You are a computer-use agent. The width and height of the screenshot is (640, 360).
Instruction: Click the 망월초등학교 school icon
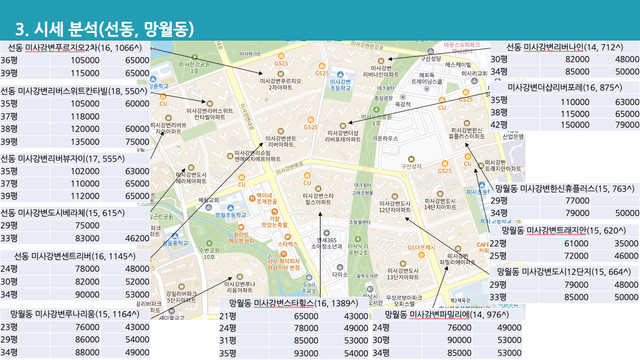click(x=231, y=208)
